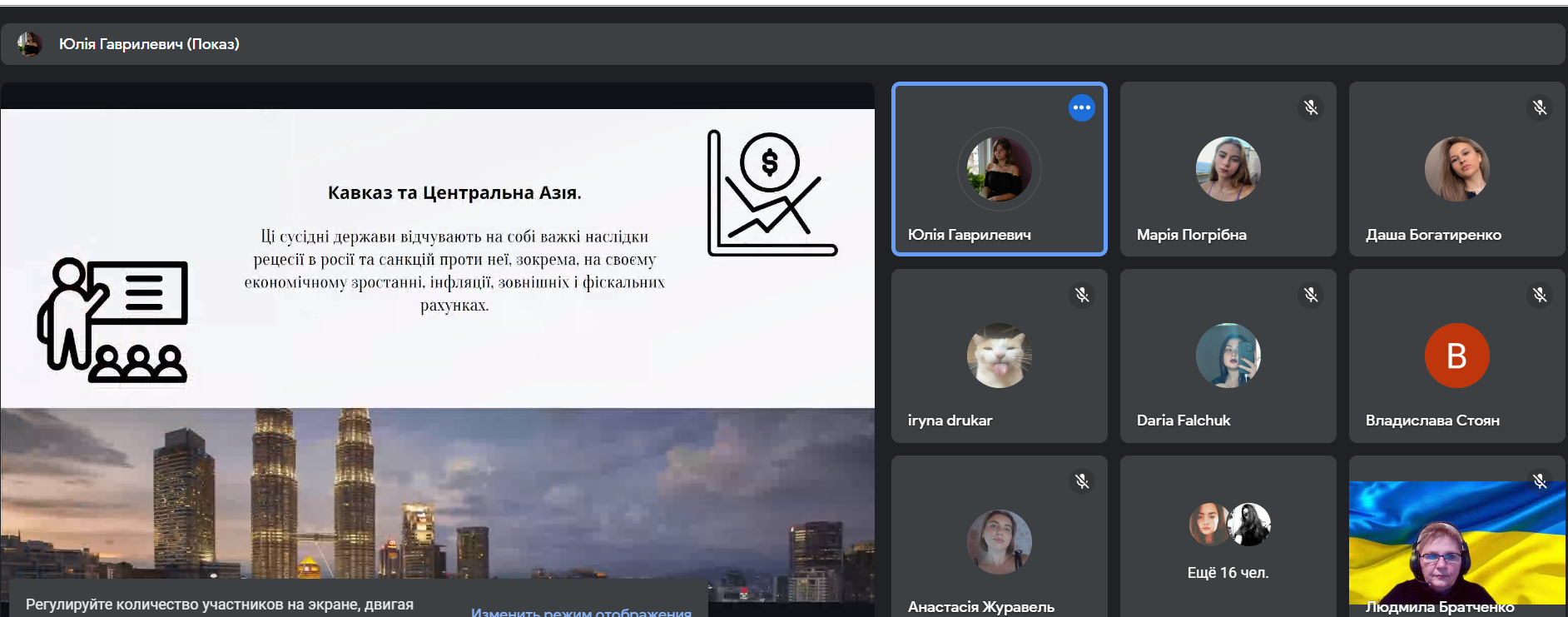Click muted mic icon on Людмила Братченко tile
Screen dimensions: 1568x617
[x=1540, y=481]
